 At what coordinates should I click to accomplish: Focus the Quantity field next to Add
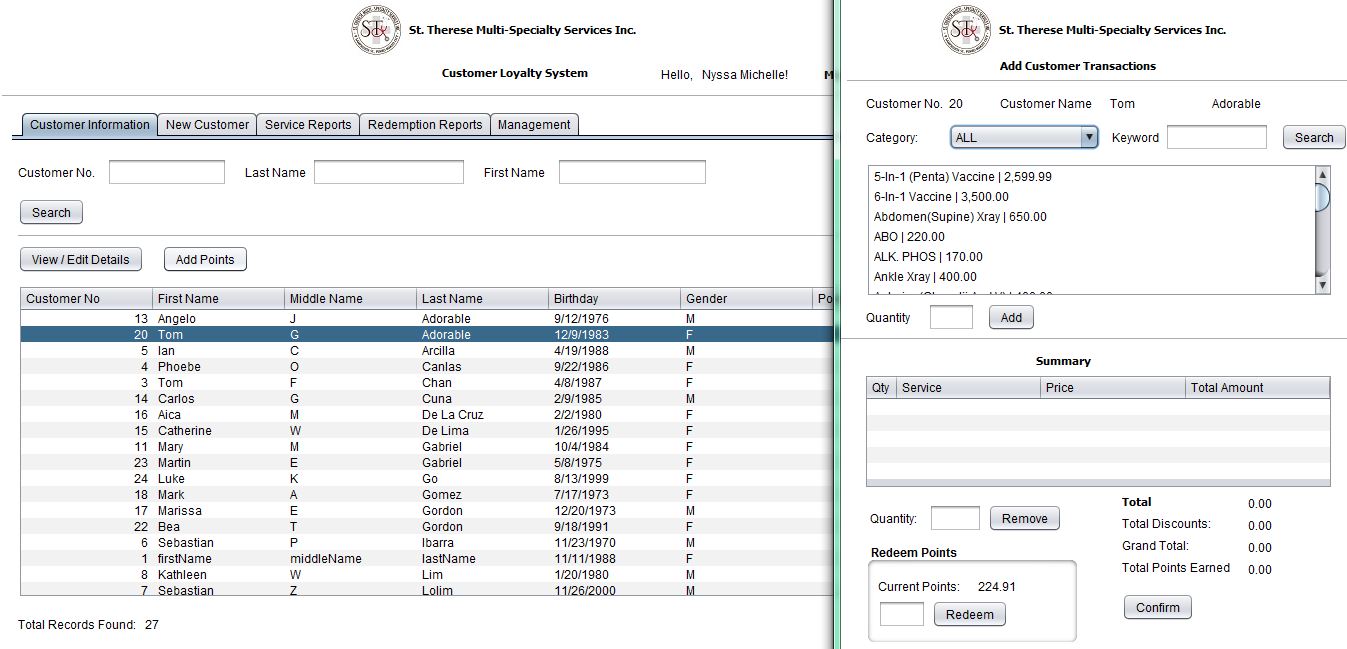[951, 317]
